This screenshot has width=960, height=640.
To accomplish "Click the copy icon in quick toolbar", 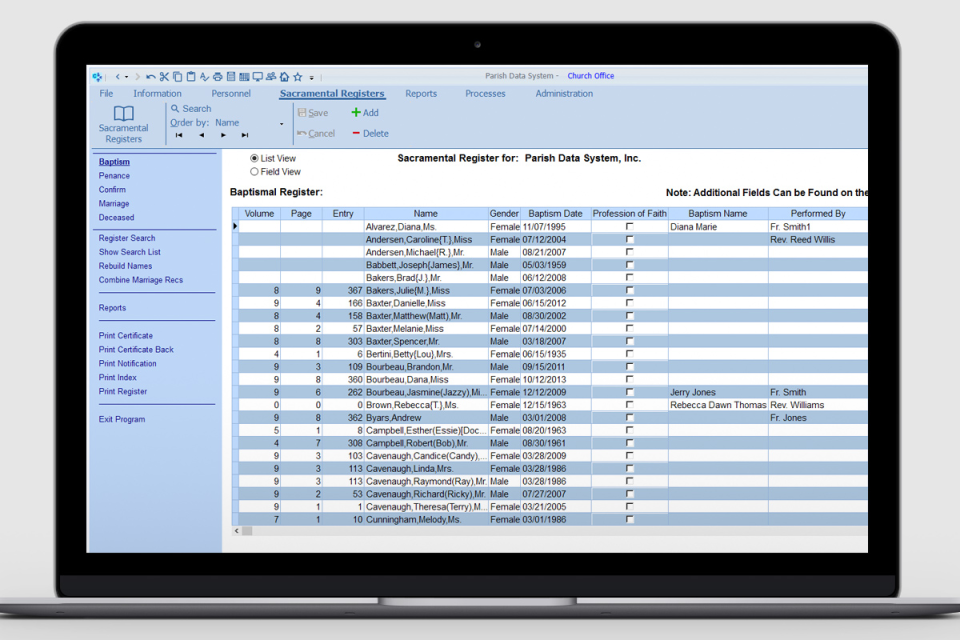I will [178, 77].
